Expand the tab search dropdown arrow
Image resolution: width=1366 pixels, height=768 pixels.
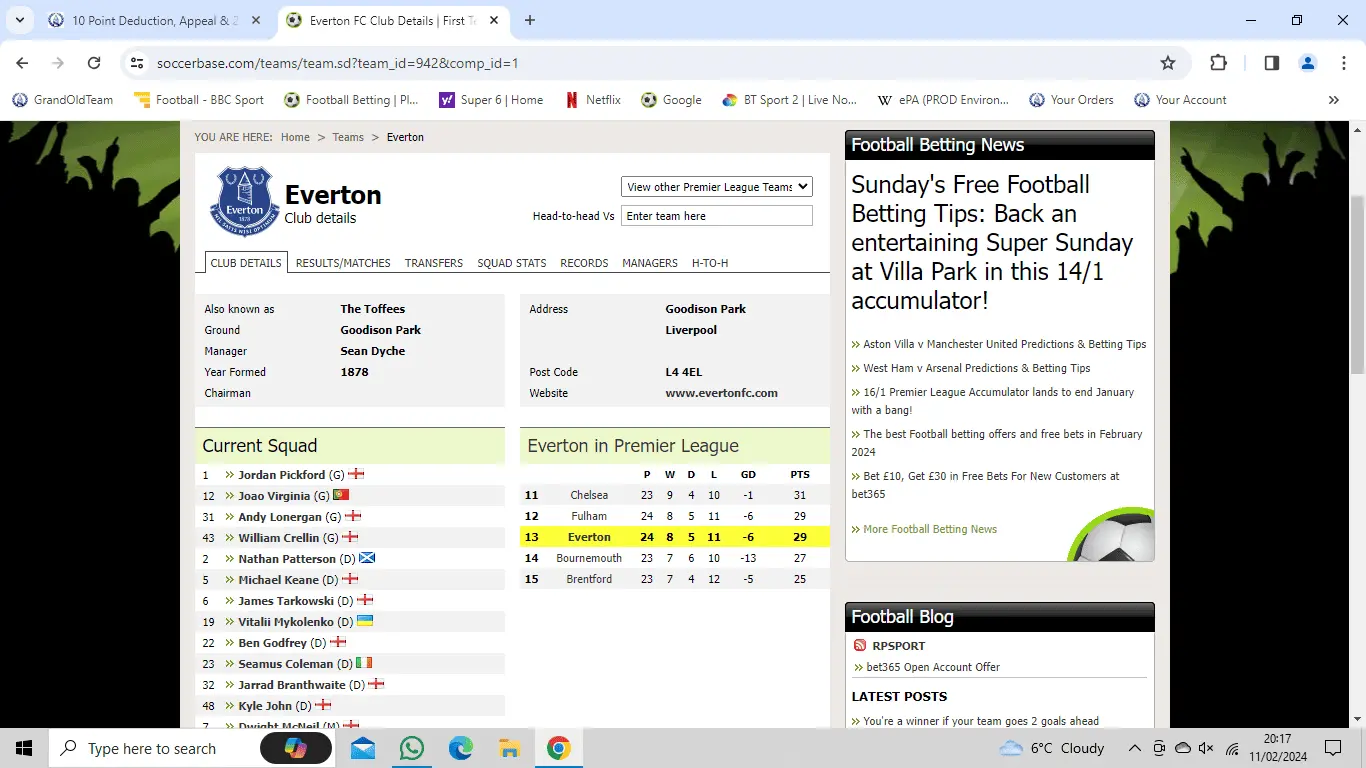click(19, 20)
